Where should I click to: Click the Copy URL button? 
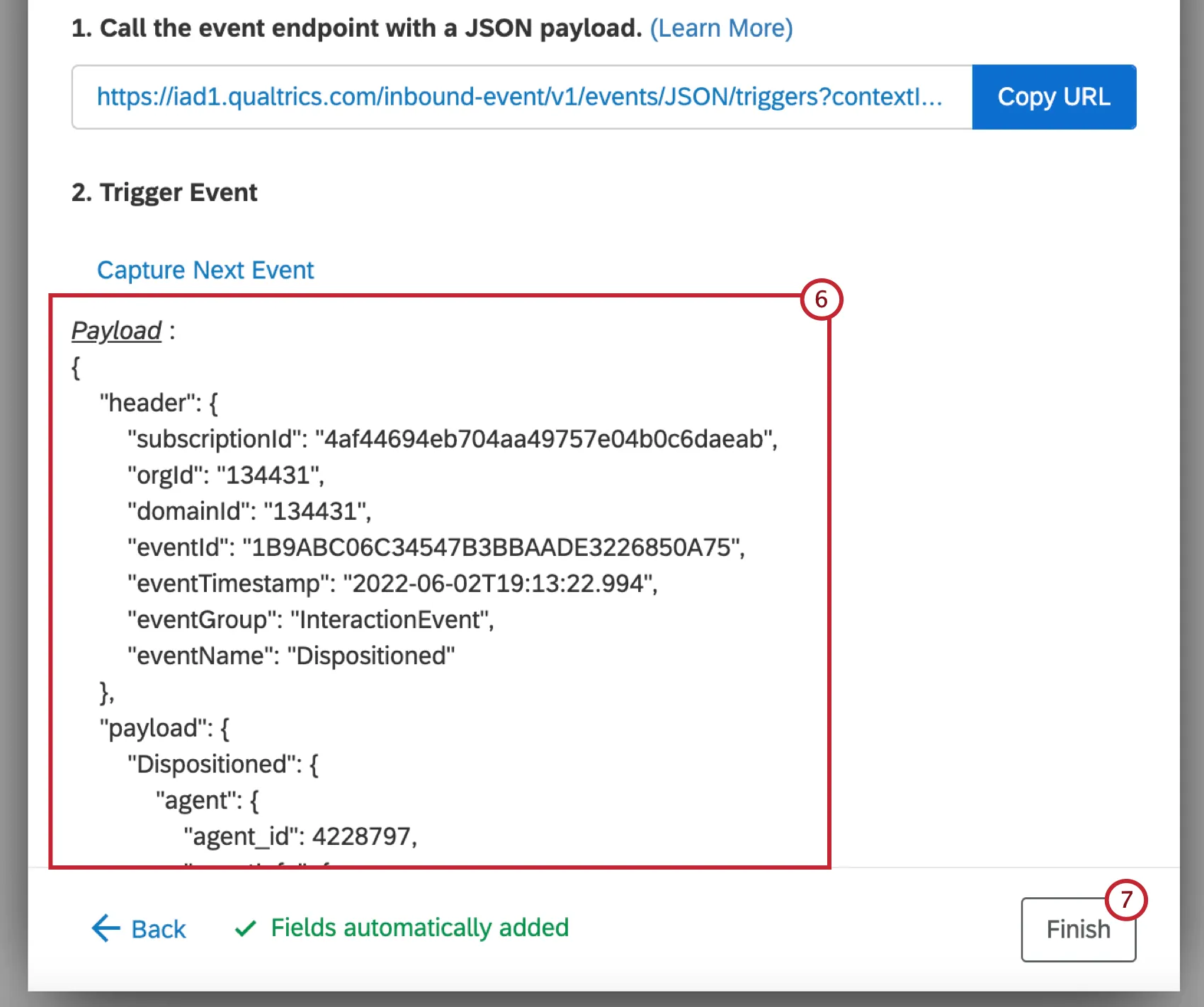(1054, 97)
